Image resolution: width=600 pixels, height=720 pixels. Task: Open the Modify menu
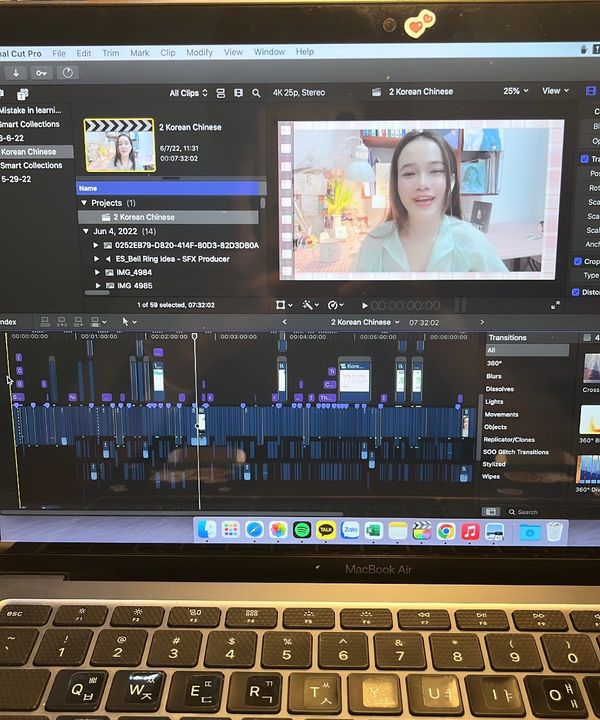199,52
